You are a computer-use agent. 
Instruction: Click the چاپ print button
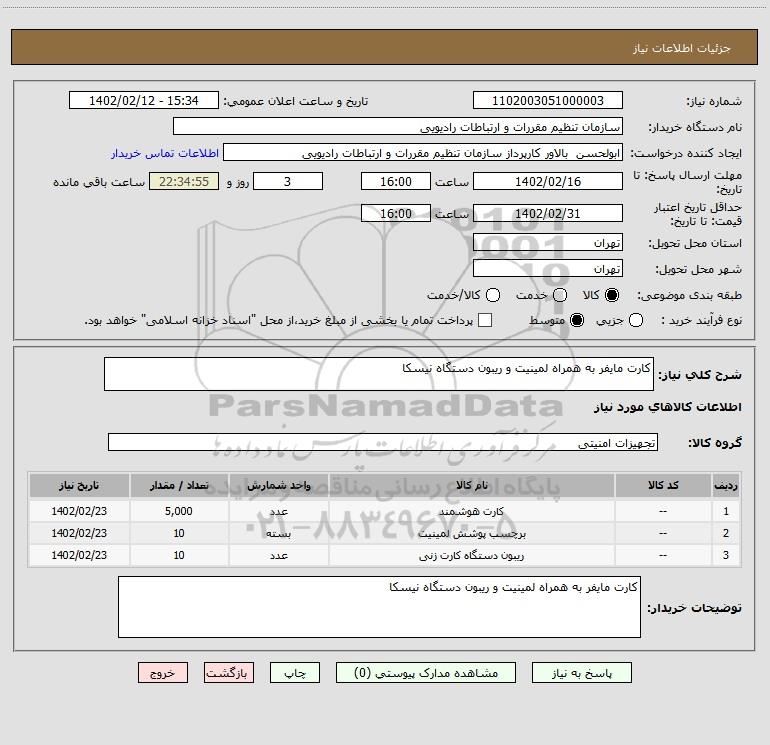(x=295, y=673)
